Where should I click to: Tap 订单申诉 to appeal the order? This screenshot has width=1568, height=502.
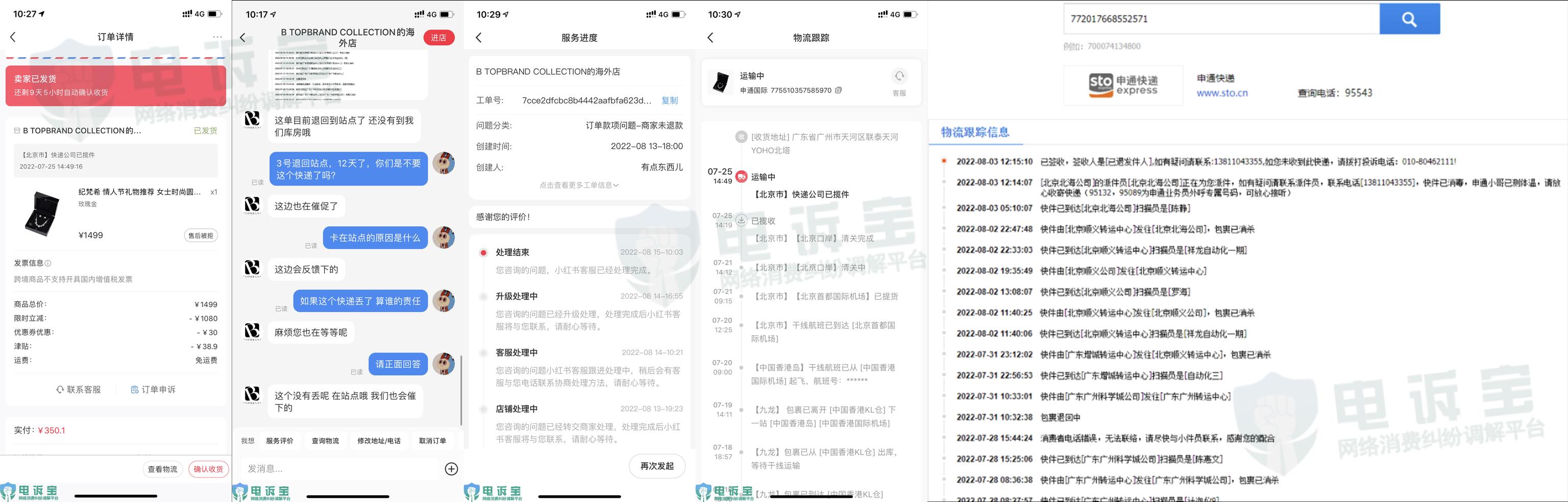[153, 389]
